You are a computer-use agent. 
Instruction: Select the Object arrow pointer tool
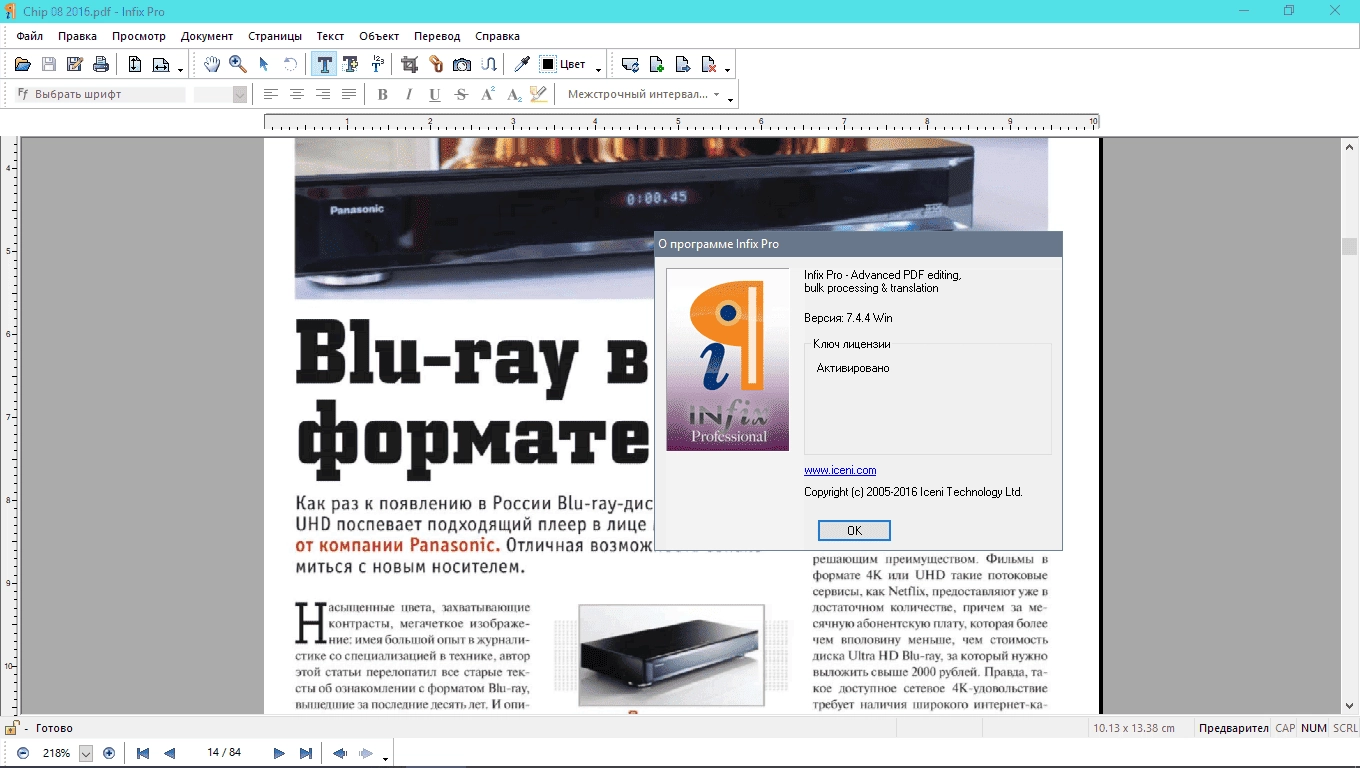click(264, 64)
